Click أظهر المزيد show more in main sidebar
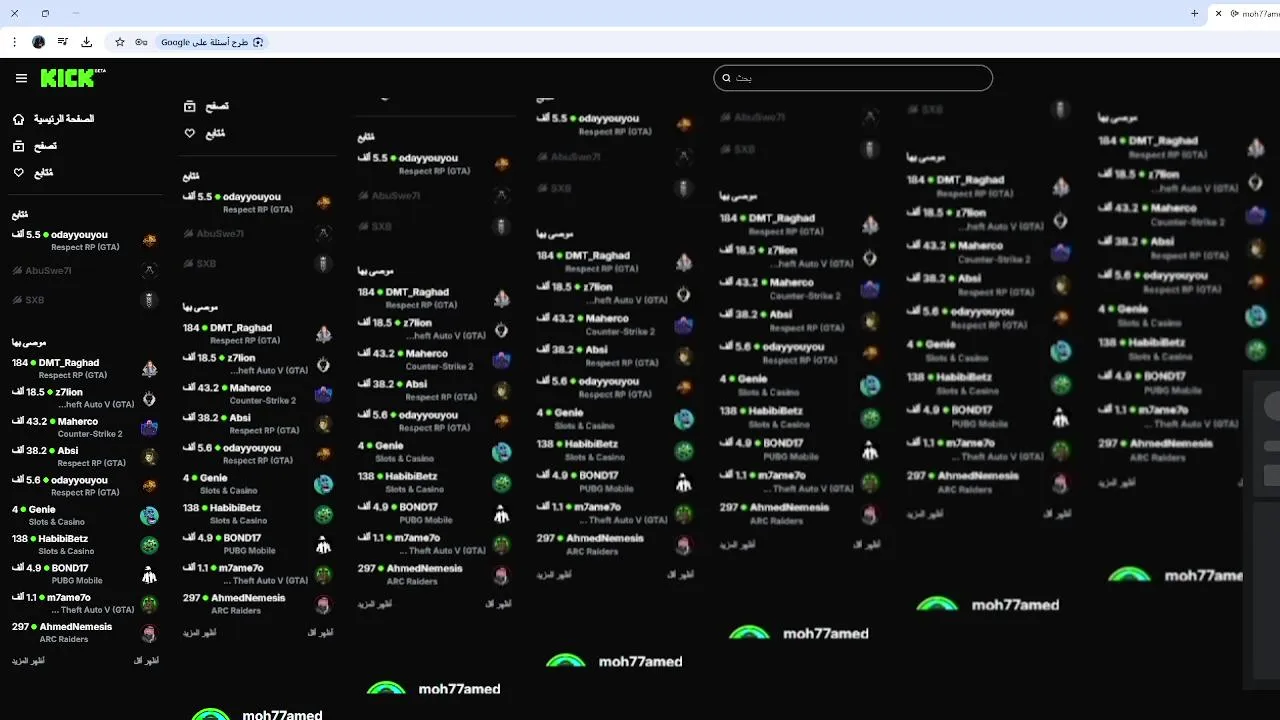Screen dimensions: 1280x720 point(28,661)
